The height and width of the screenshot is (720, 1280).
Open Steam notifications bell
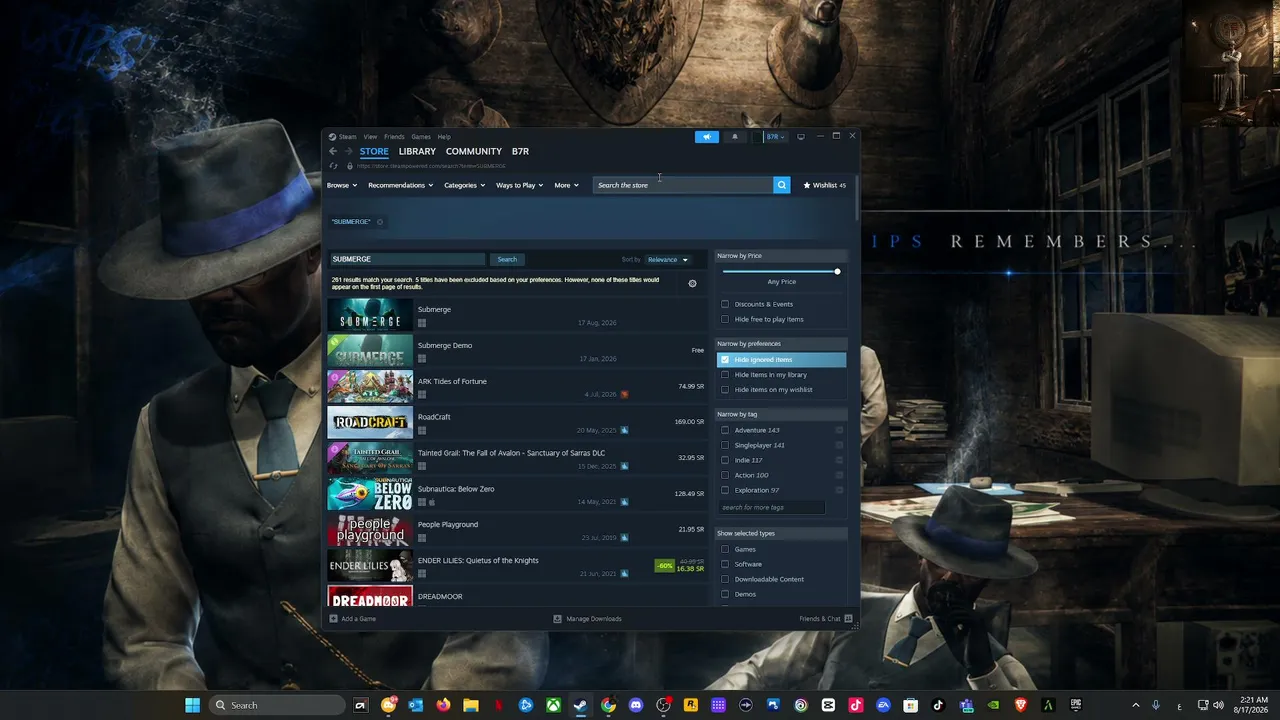pos(735,137)
